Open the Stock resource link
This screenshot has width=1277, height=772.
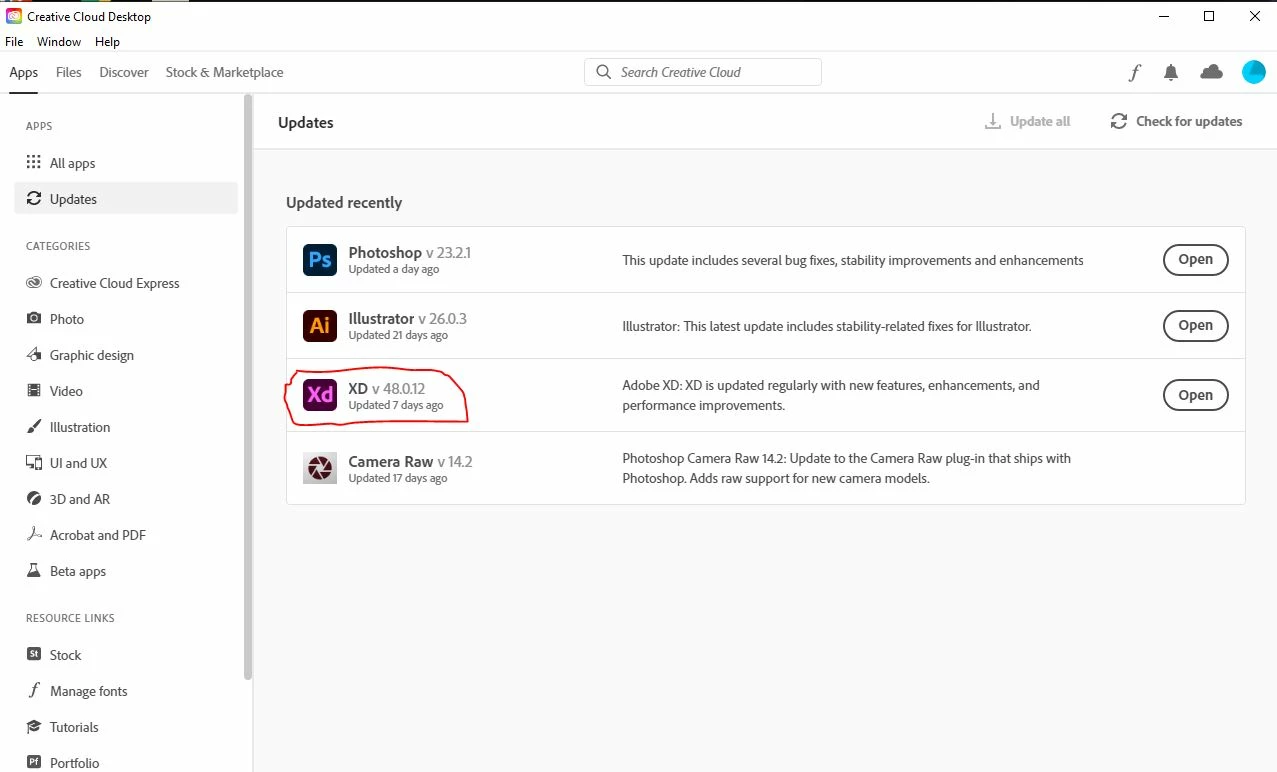tap(126, 655)
